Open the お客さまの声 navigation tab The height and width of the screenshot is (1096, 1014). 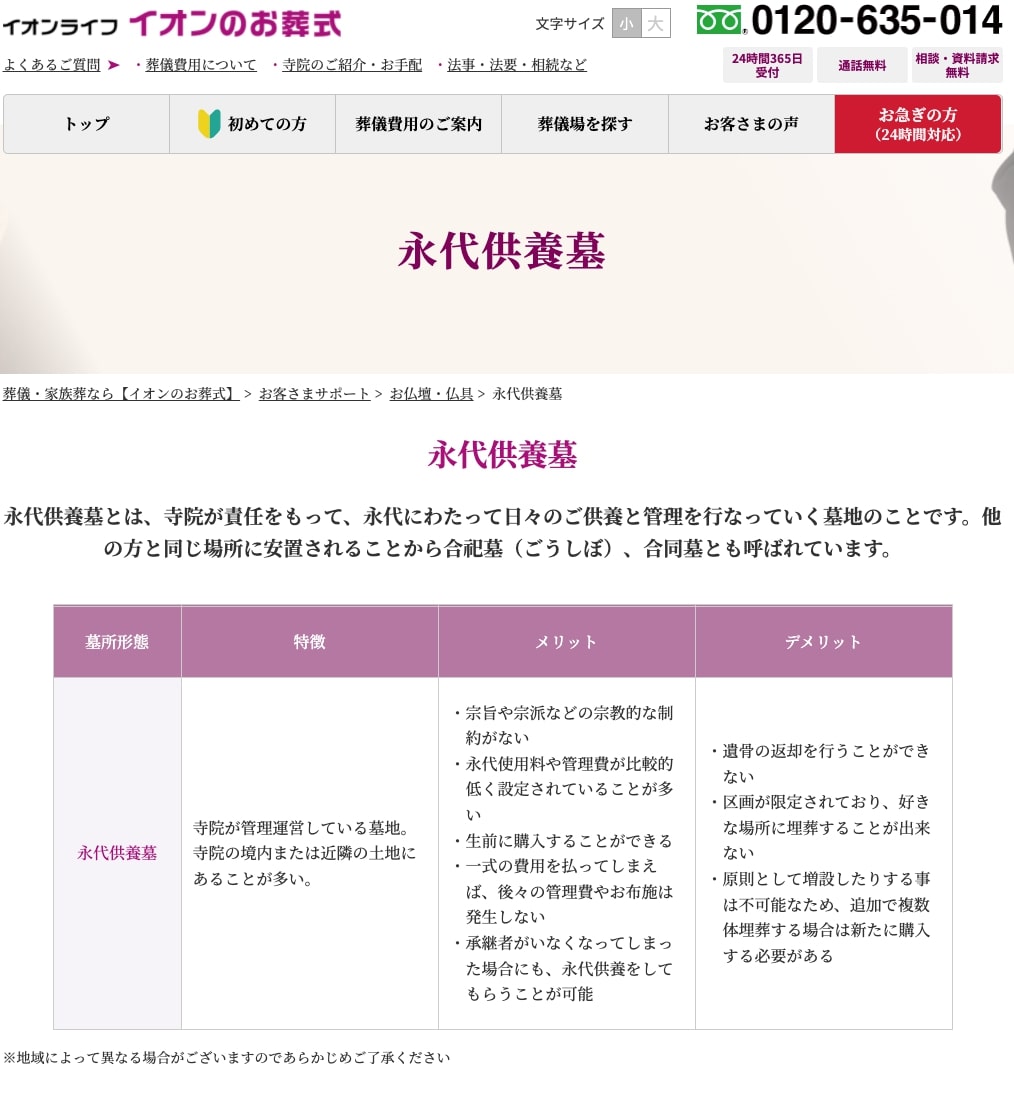pos(751,124)
